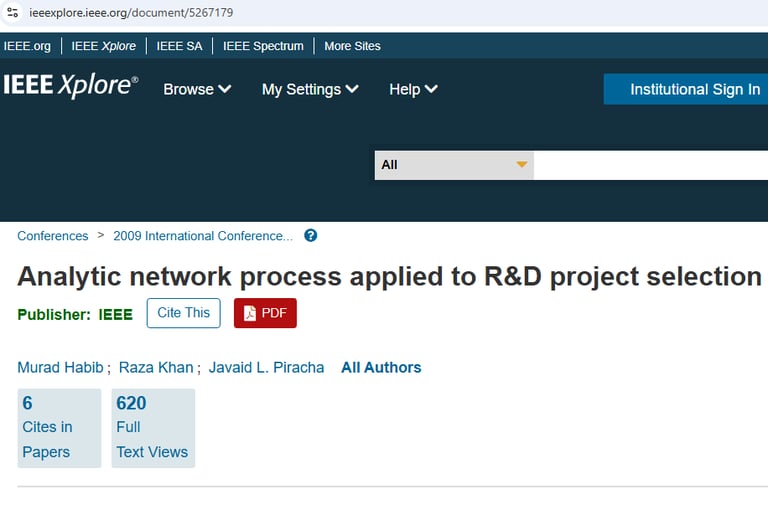The width and height of the screenshot is (768, 510).
Task: Click the Cite This button
Action: click(184, 313)
